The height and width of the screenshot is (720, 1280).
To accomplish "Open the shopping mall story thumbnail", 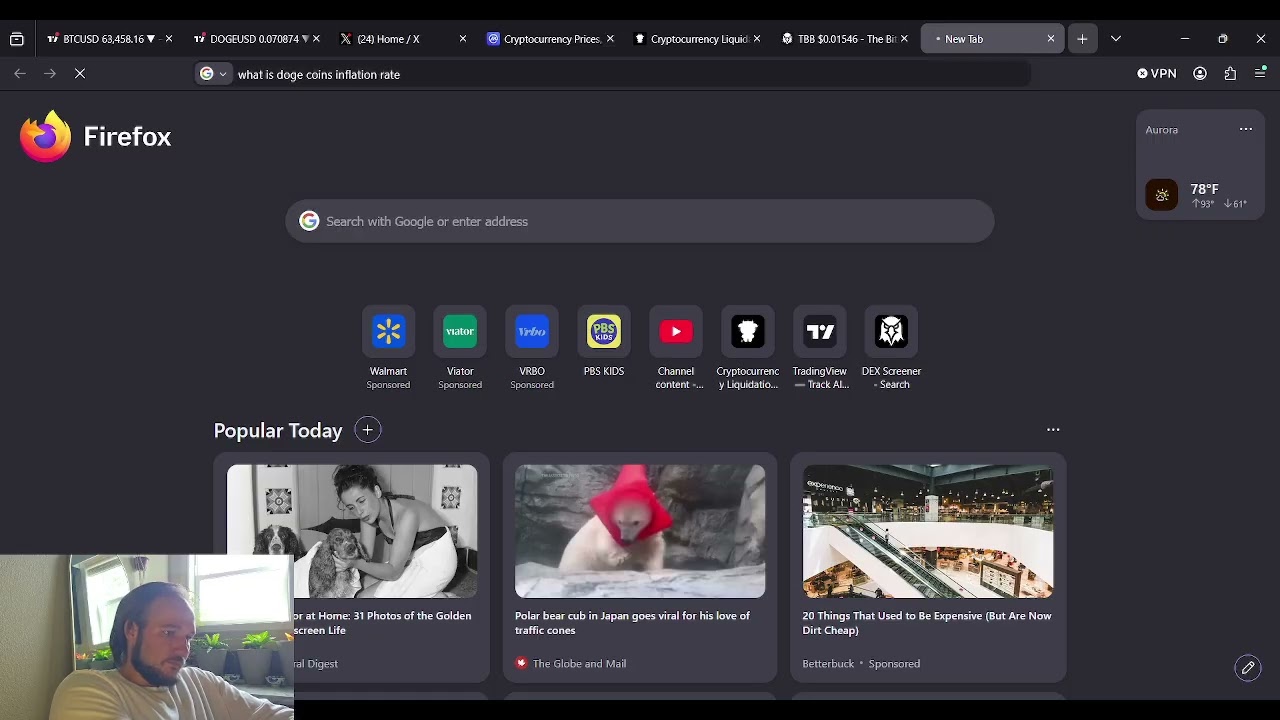I will (928, 531).
